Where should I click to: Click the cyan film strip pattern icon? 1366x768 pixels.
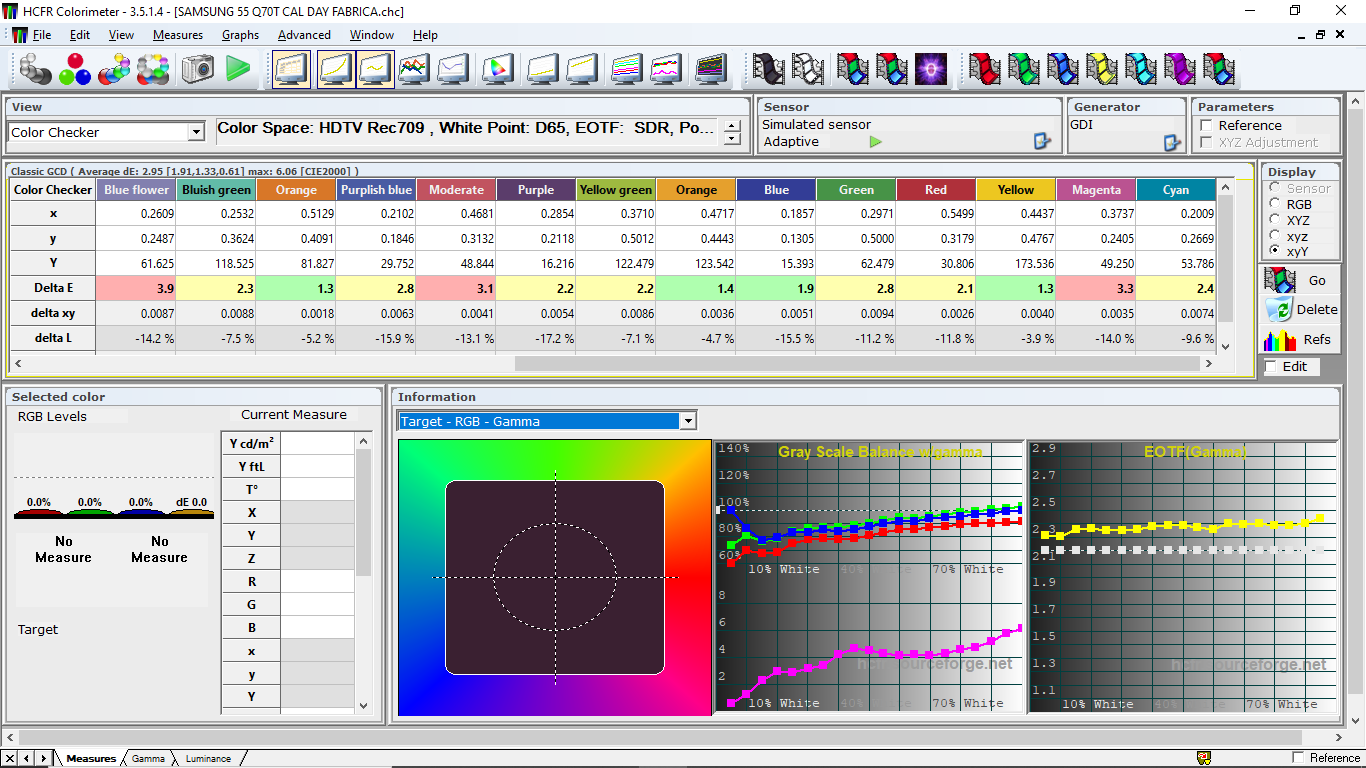click(1141, 69)
